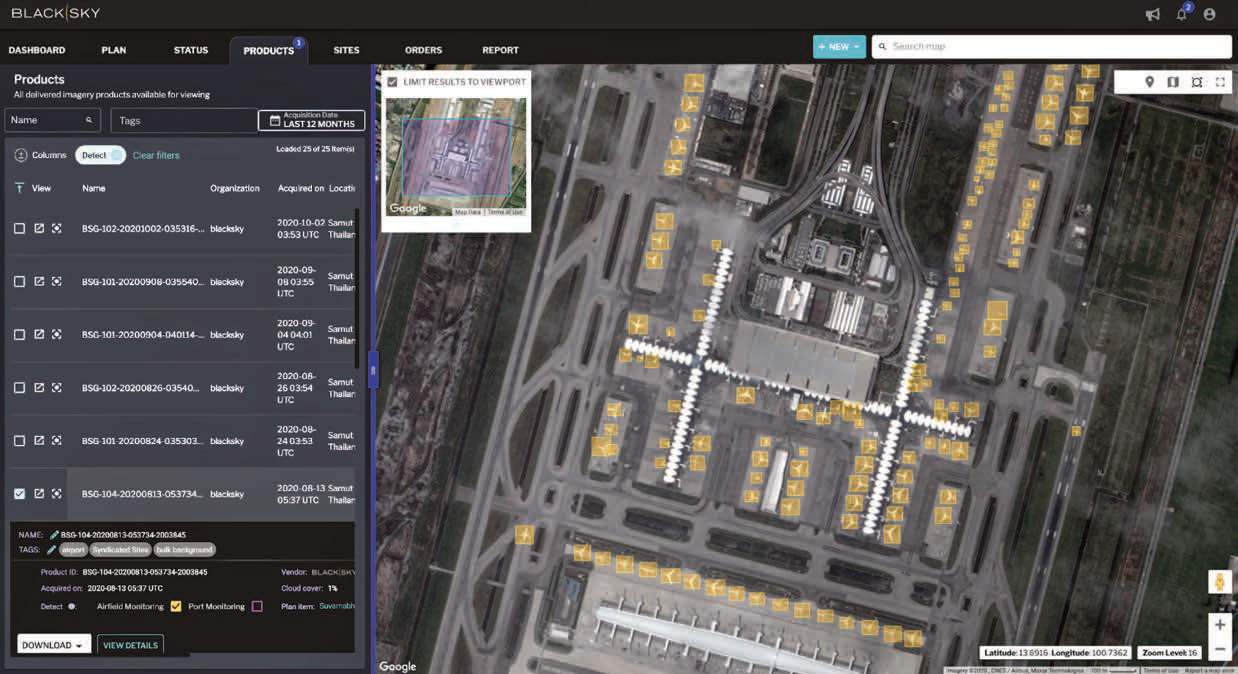Image resolution: width=1238 pixels, height=674 pixels.
Task: Click the Columns settings icon
Action: tap(21, 155)
